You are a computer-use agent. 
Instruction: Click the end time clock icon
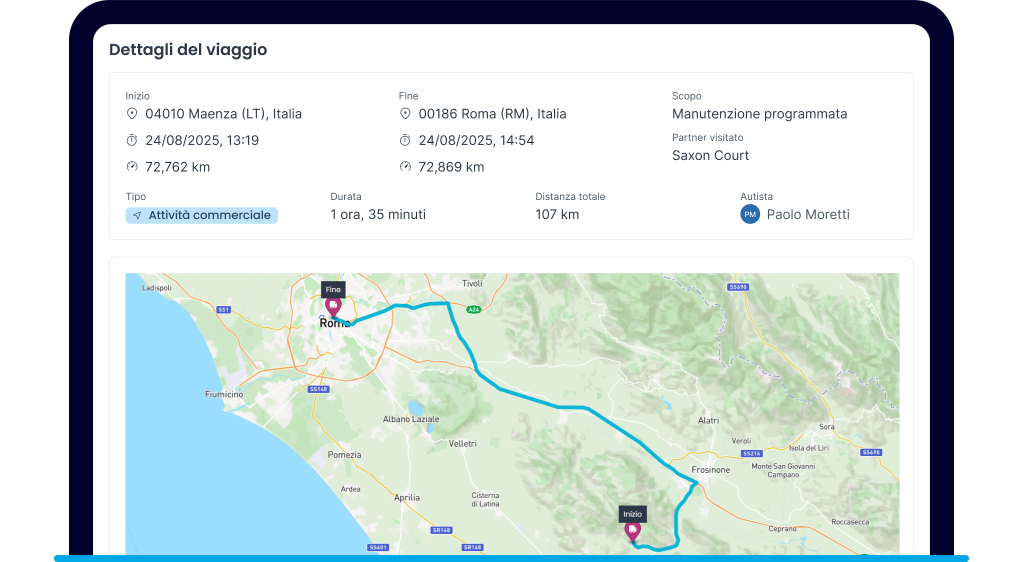(x=405, y=141)
